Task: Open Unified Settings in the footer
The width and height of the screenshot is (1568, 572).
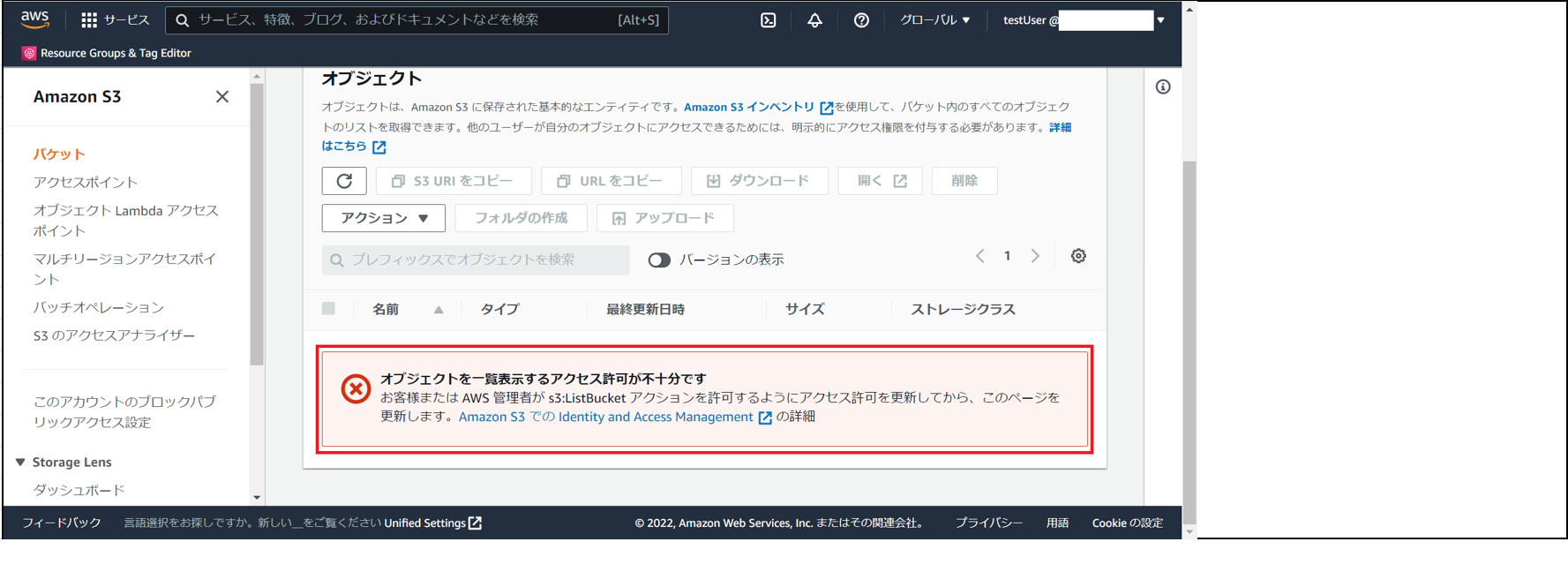Action: (432, 523)
